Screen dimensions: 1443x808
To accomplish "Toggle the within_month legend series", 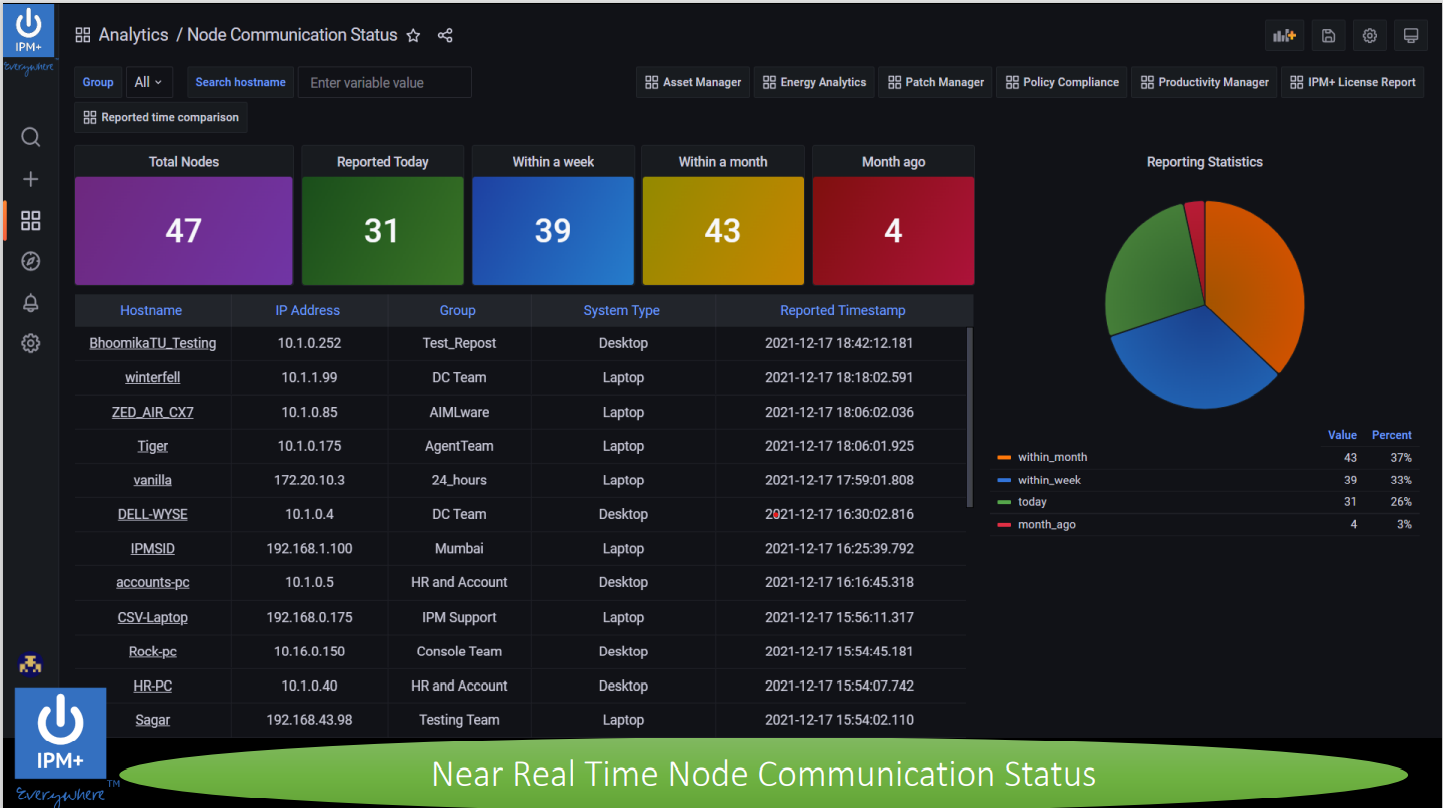I will click(1052, 457).
